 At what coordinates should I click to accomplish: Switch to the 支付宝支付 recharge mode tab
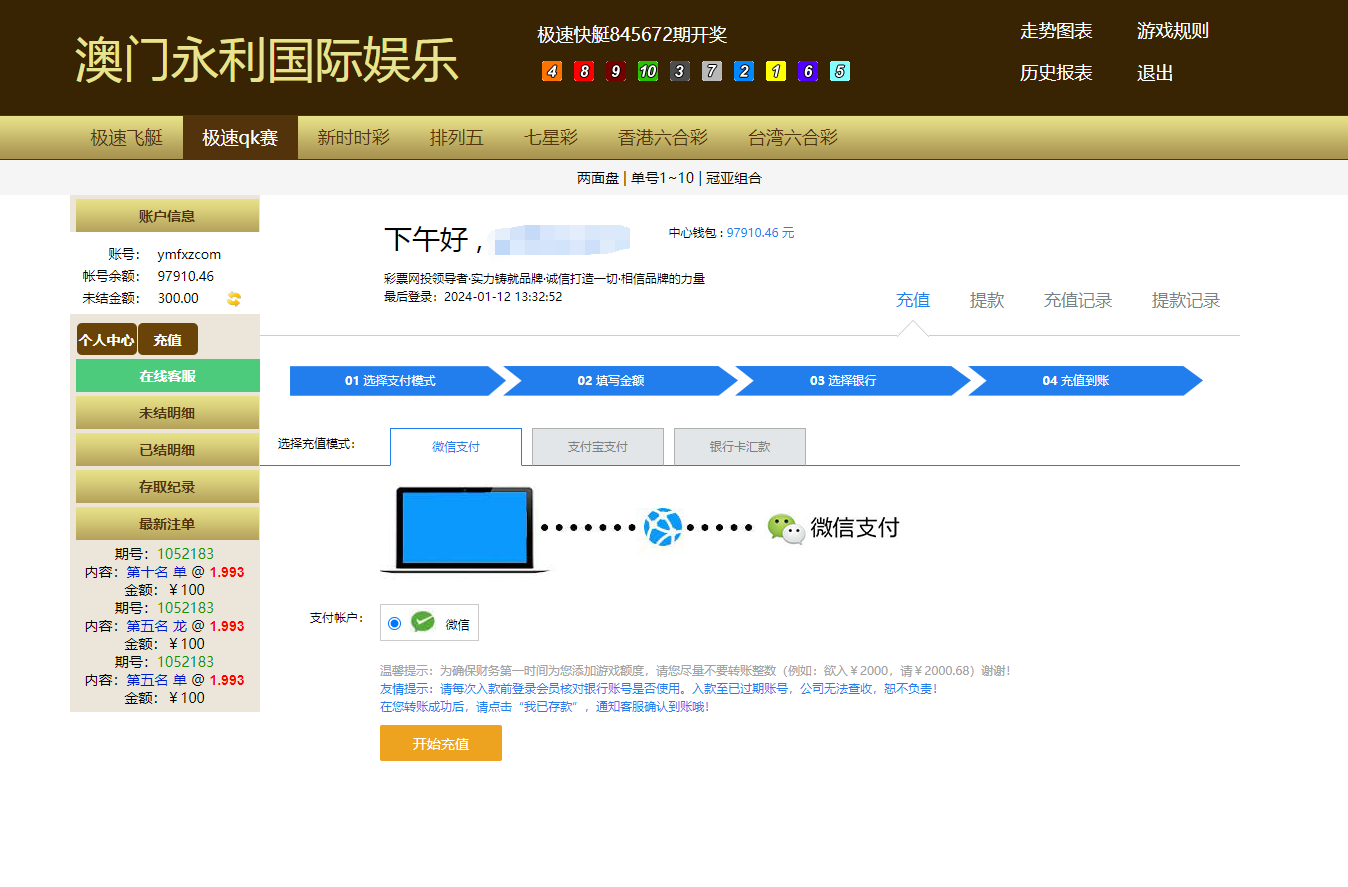[x=598, y=447]
